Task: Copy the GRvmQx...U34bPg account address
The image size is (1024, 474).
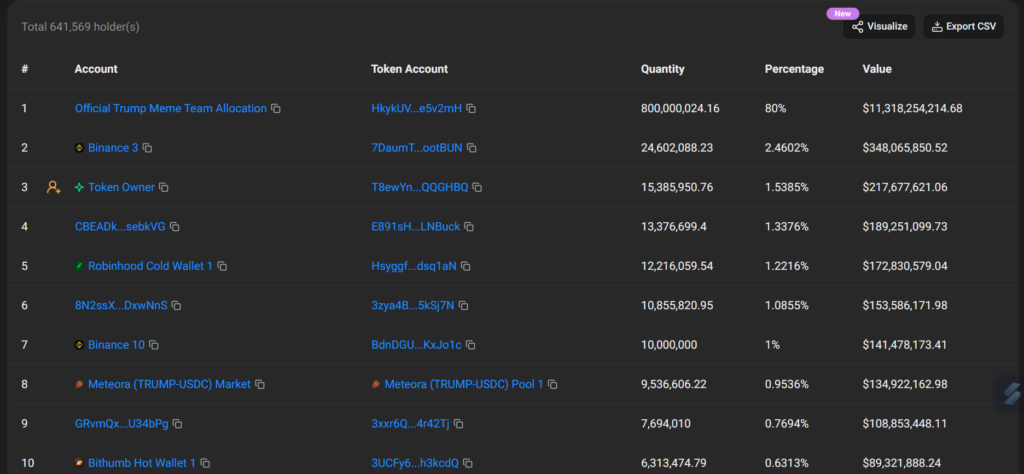Action: [x=178, y=424]
